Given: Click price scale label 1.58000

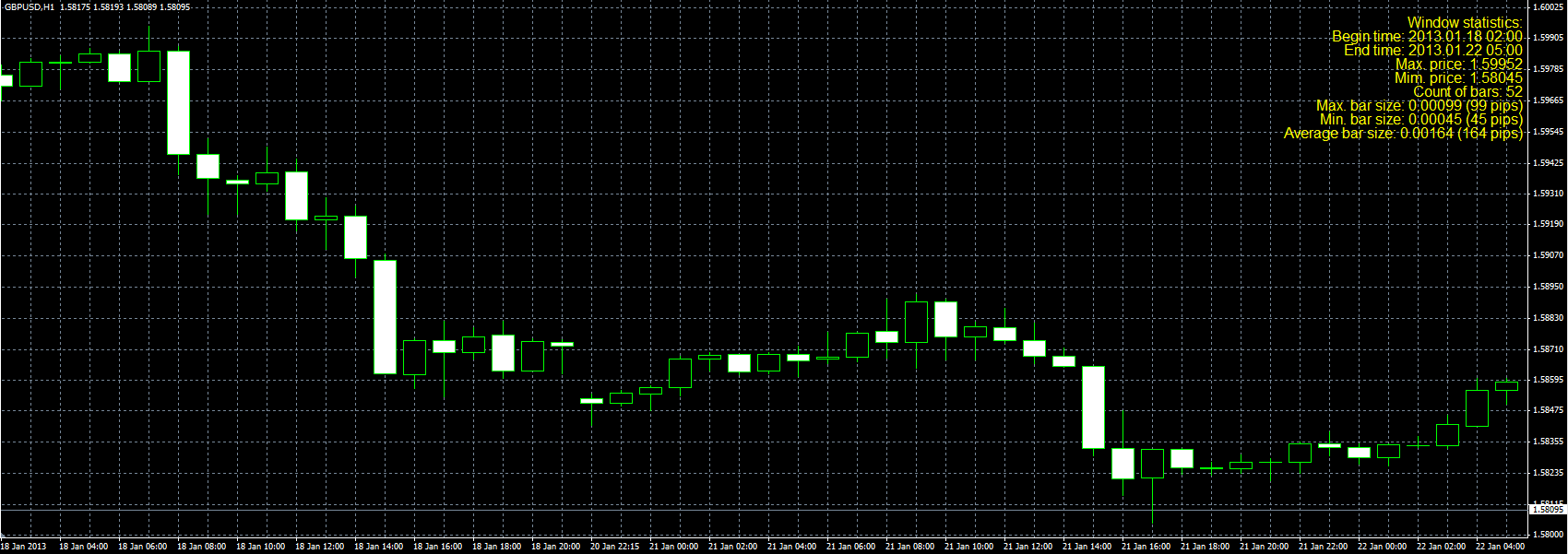Looking at the screenshot, I should pyautogui.click(x=1549, y=535).
